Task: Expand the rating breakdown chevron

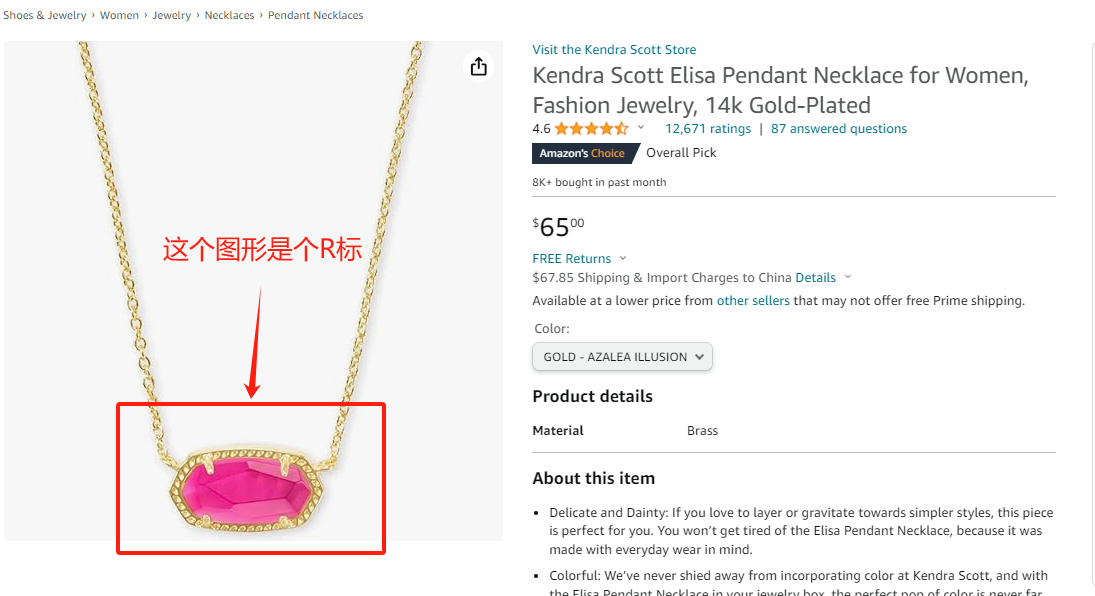Action: [x=641, y=128]
